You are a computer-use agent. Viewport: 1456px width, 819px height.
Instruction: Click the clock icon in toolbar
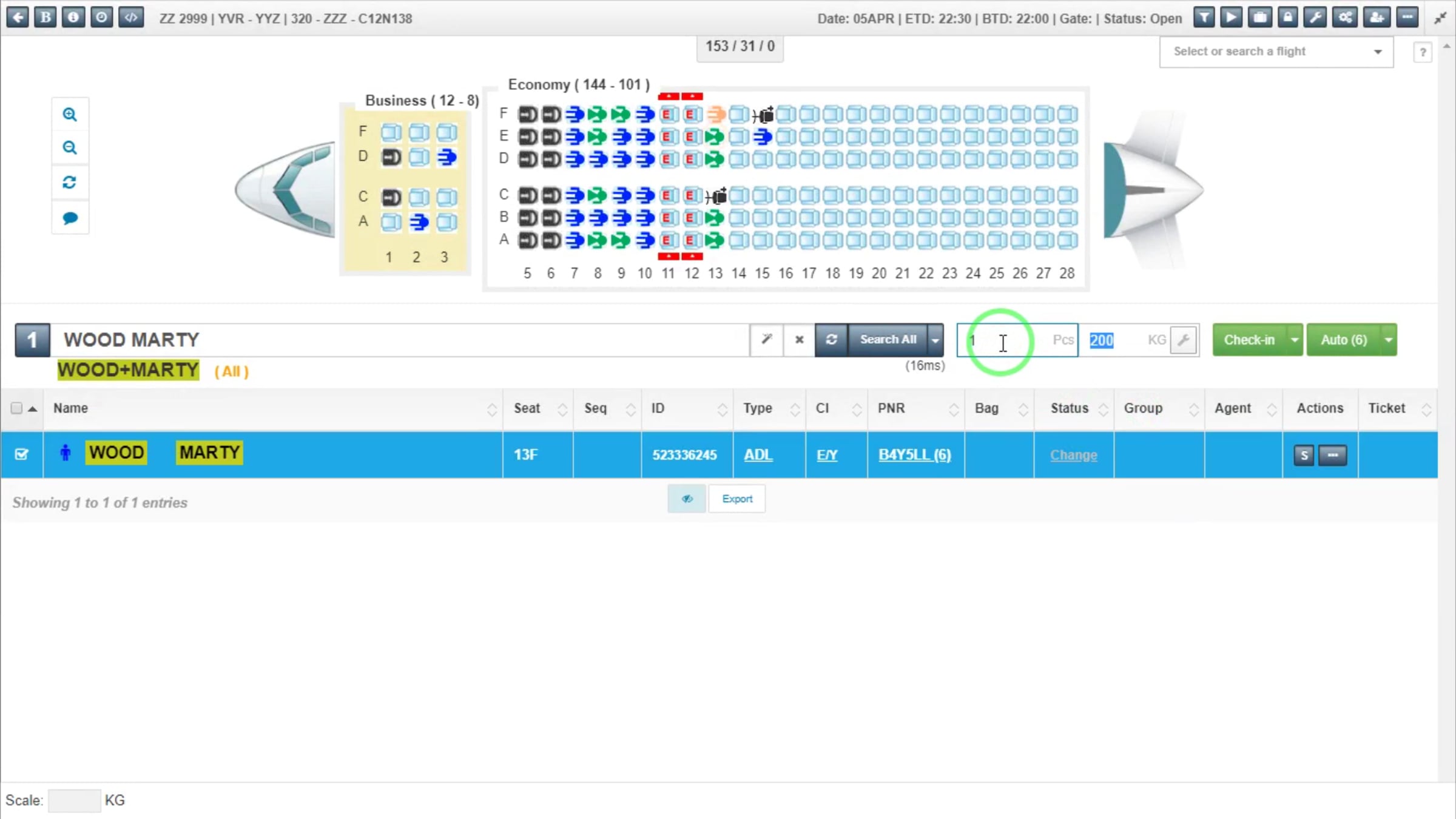[101, 18]
